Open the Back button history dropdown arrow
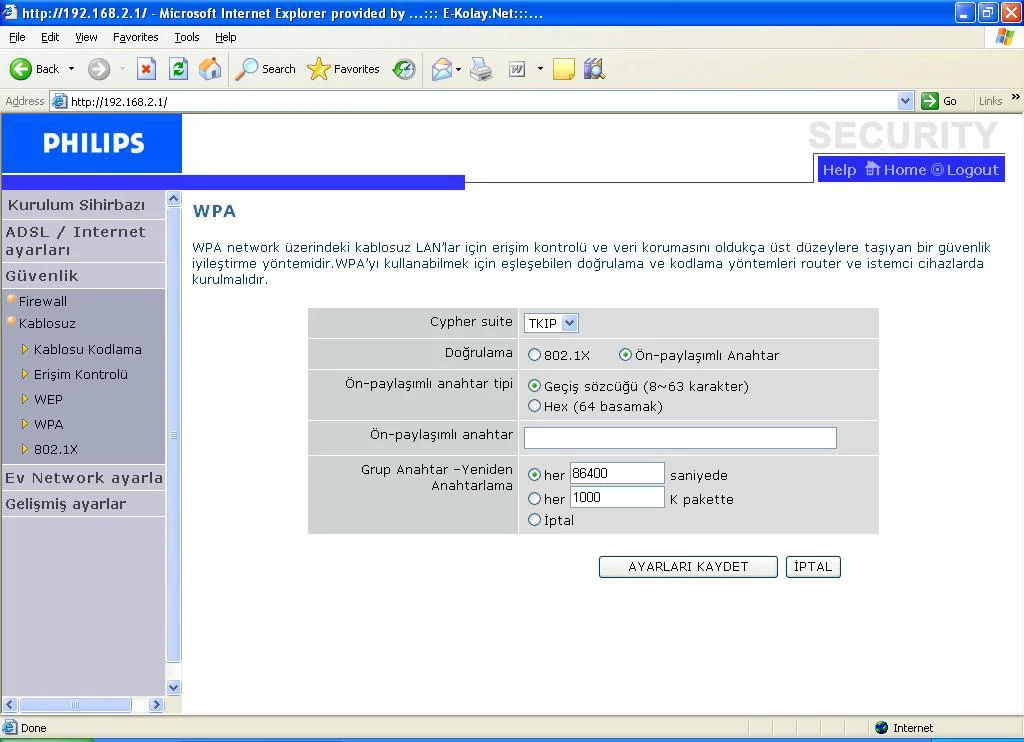Image resolution: width=1024 pixels, height=742 pixels. [71, 69]
